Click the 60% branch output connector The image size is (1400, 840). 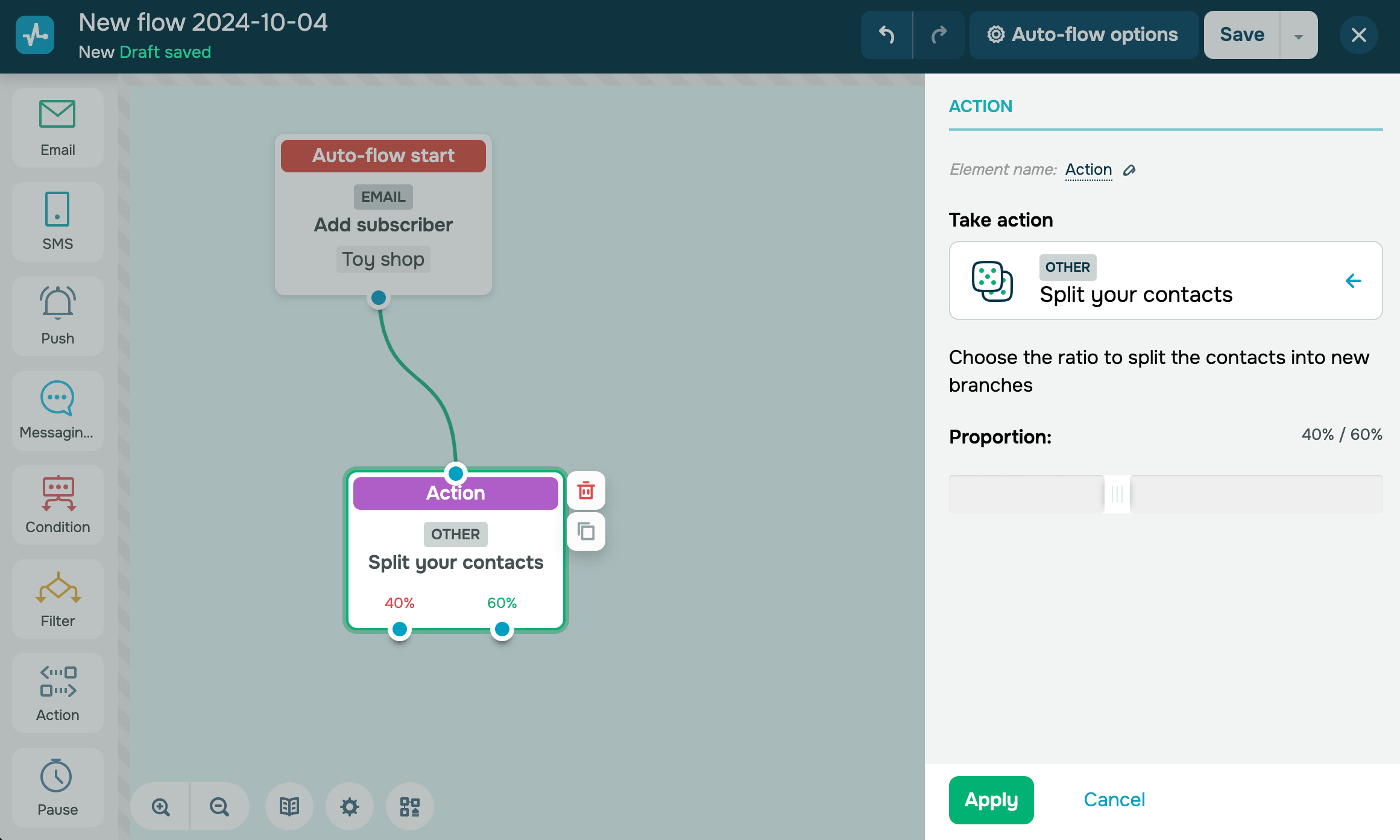click(x=502, y=630)
